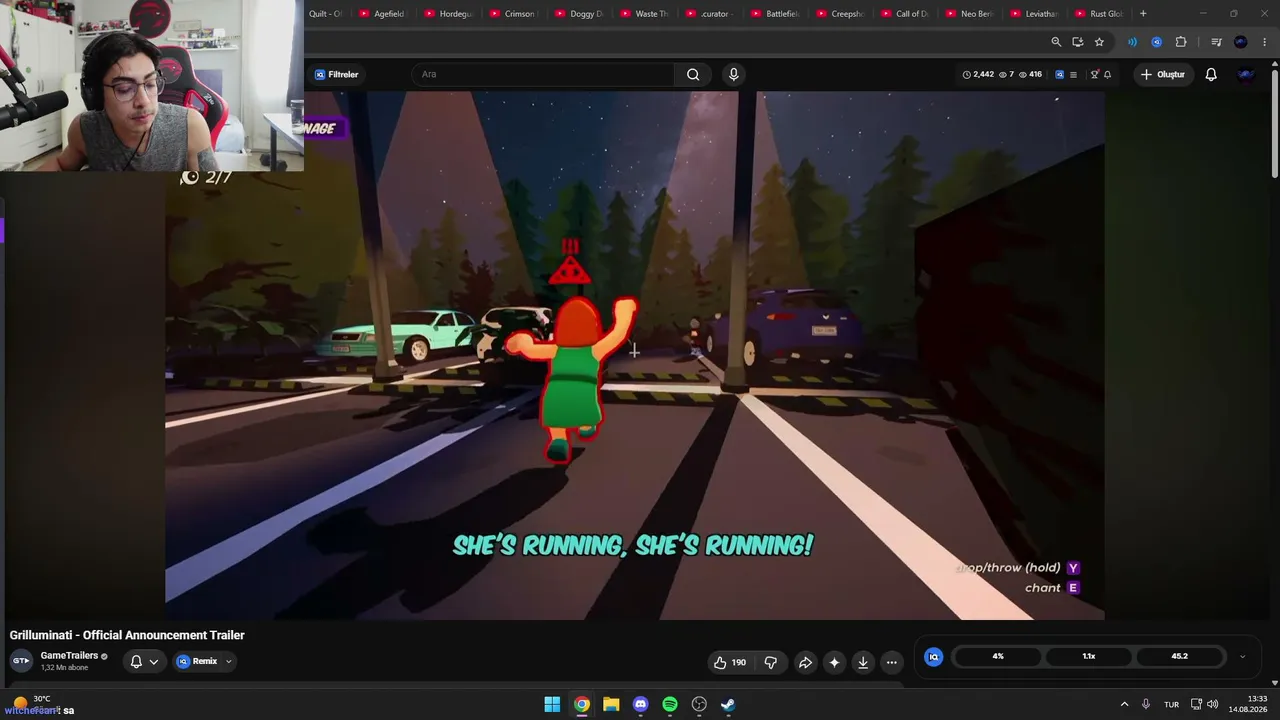Open the Chrome three-dot menu
The image size is (1280, 720).
1264,42
